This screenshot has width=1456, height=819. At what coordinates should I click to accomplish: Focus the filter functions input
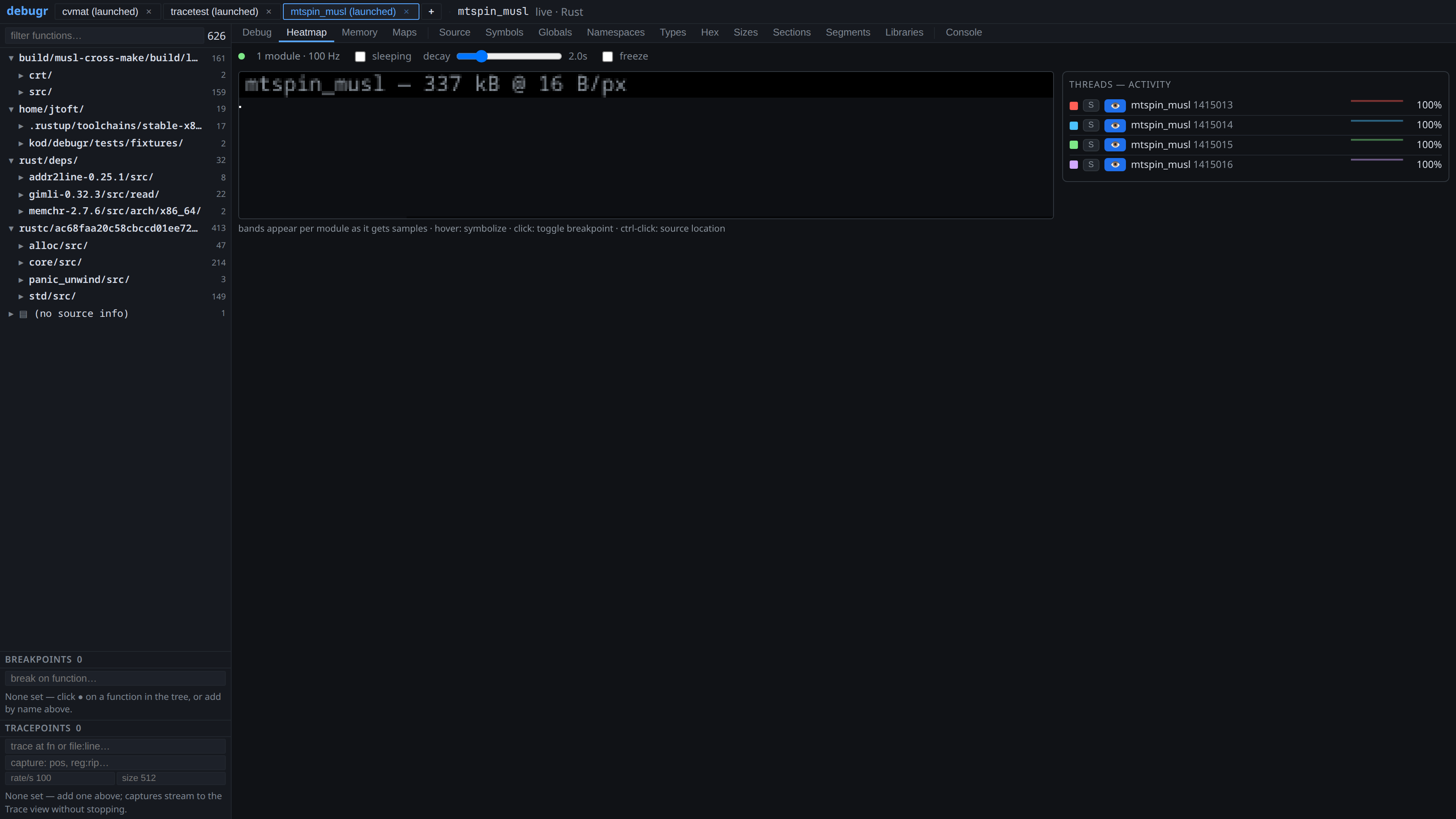[104, 36]
